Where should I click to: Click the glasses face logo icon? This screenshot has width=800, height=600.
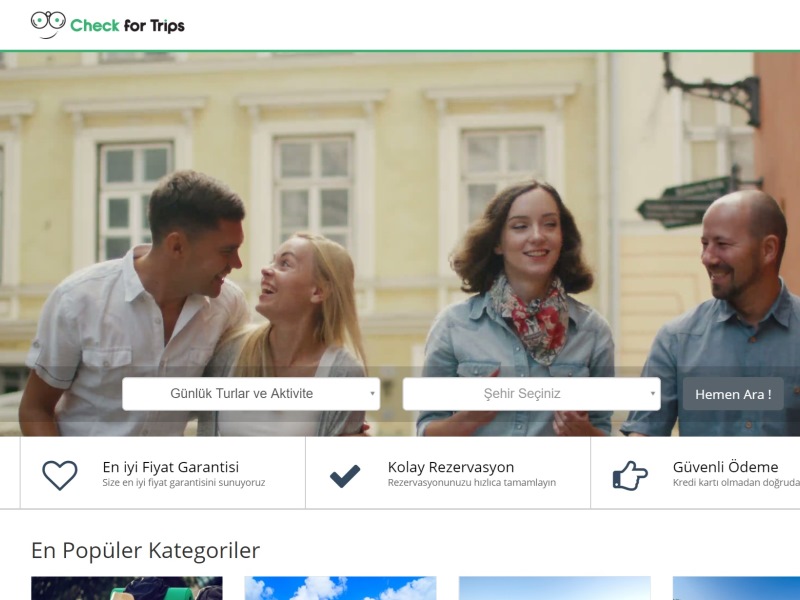coord(47,24)
